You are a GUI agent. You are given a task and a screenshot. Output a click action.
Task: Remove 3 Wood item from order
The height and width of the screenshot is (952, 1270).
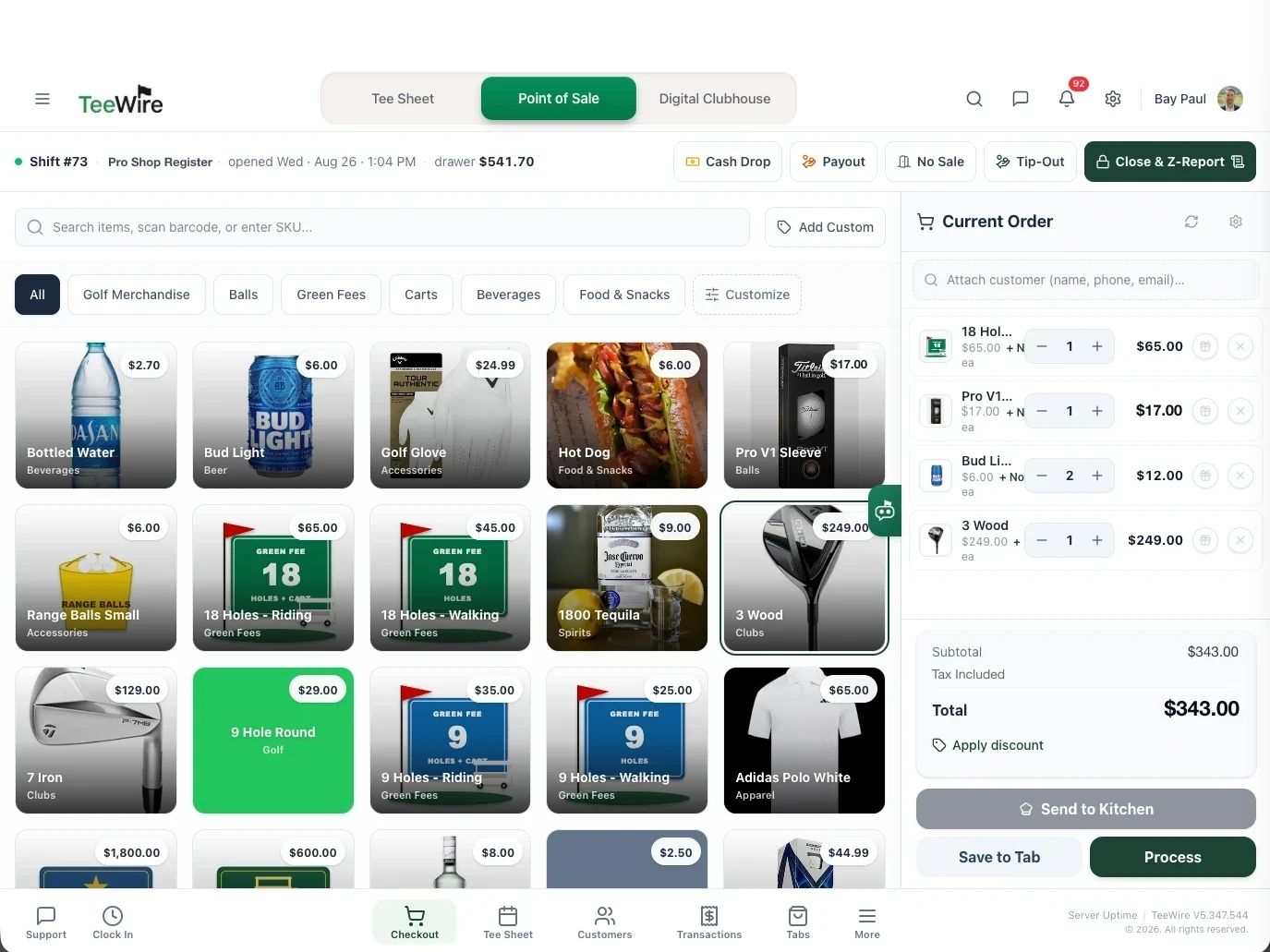coord(1240,540)
